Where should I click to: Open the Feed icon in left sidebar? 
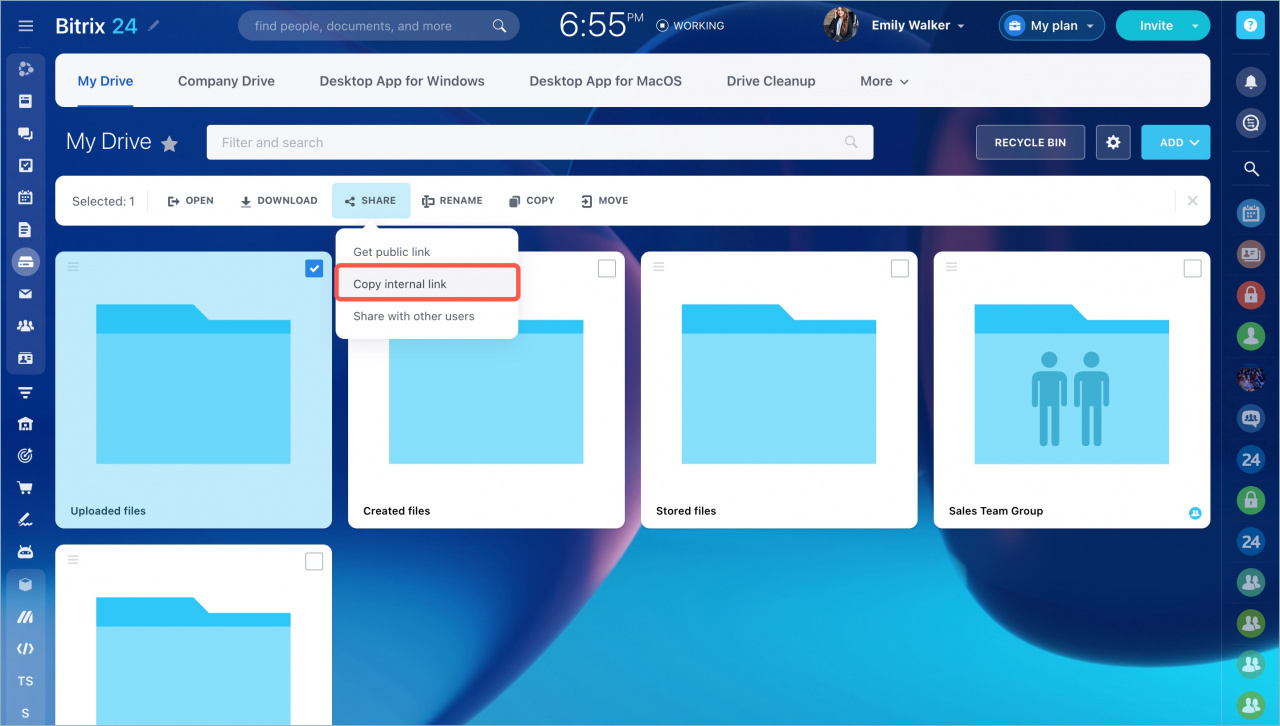[x=26, y=69]
